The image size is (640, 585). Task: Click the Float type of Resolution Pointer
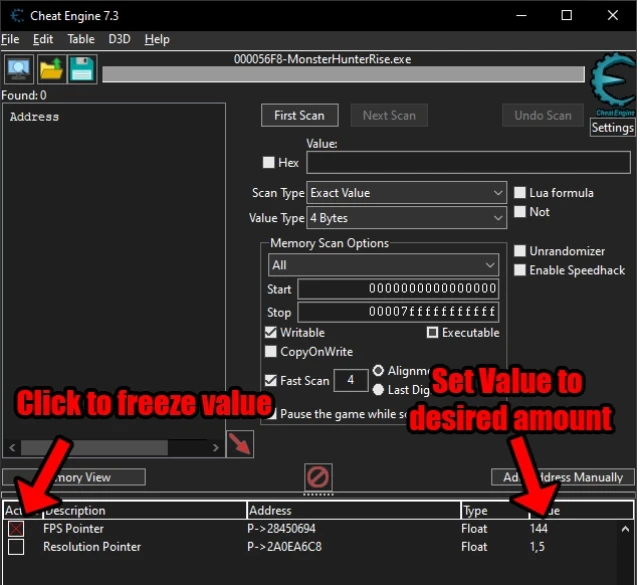click(x=474, y=547)
